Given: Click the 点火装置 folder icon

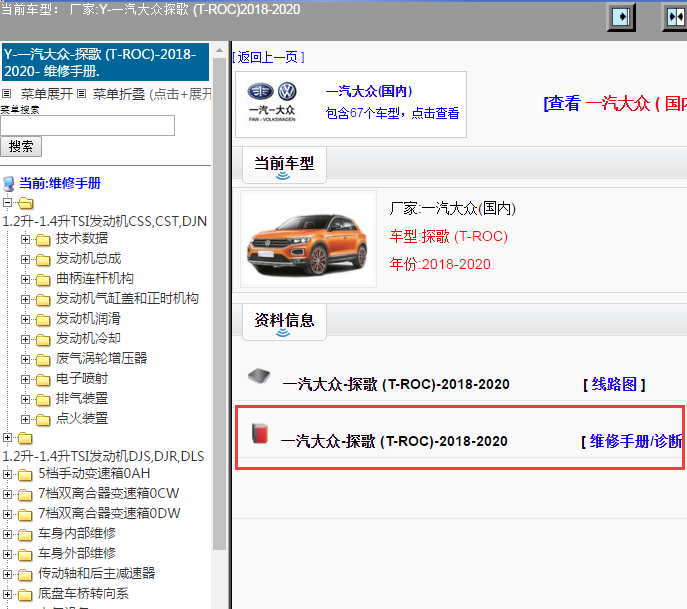Looking at the screenshot, I should click(43, 420).
